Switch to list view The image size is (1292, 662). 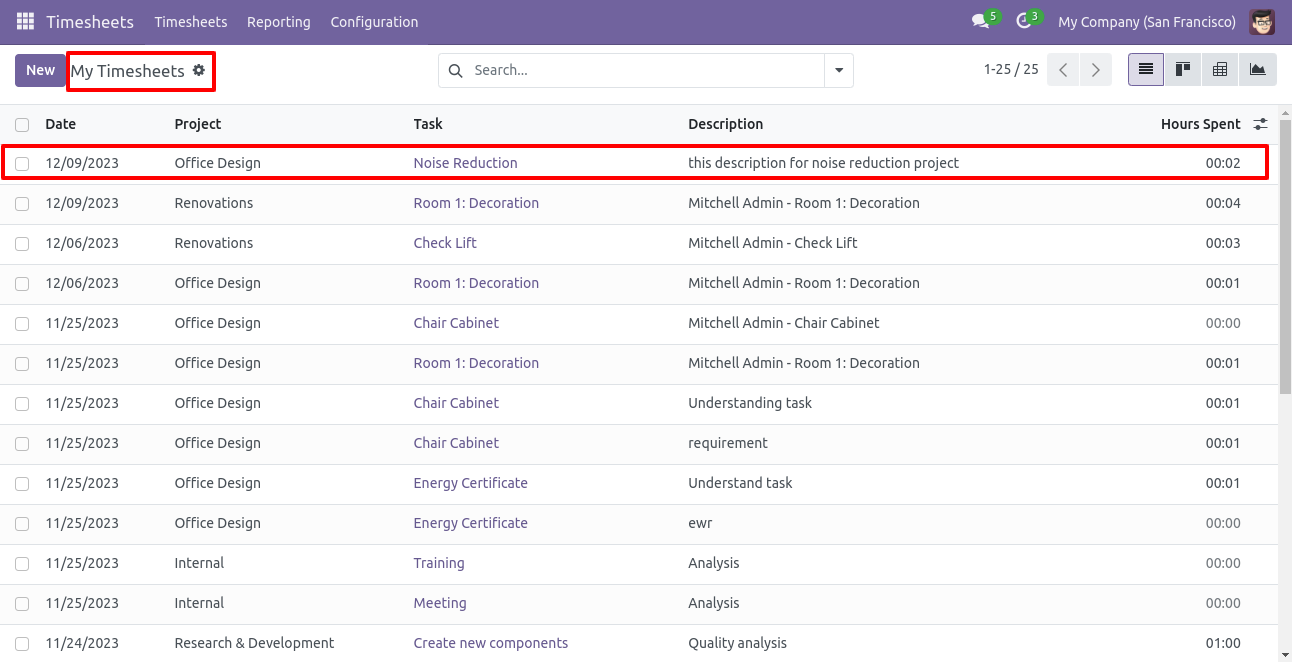click(x=1146, y=70)
